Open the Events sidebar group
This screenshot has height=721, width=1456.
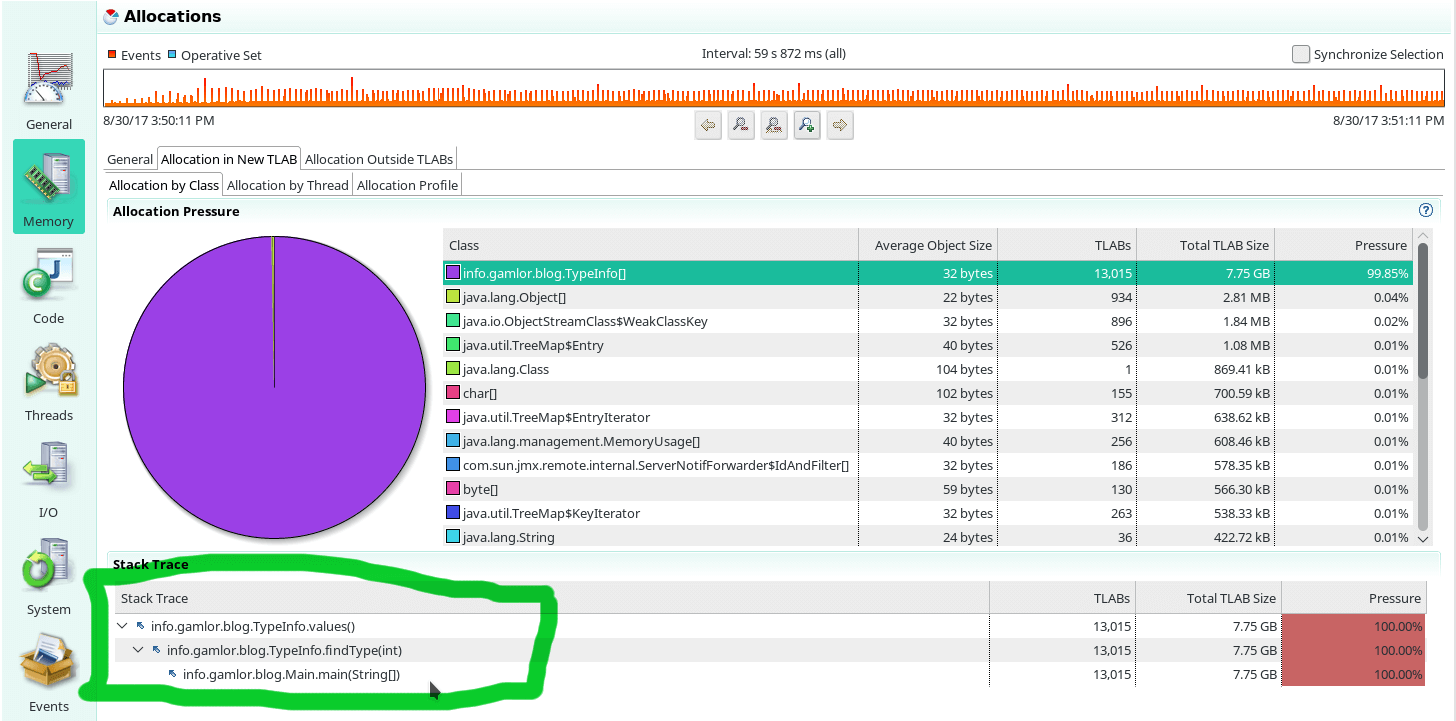(48, 673)
